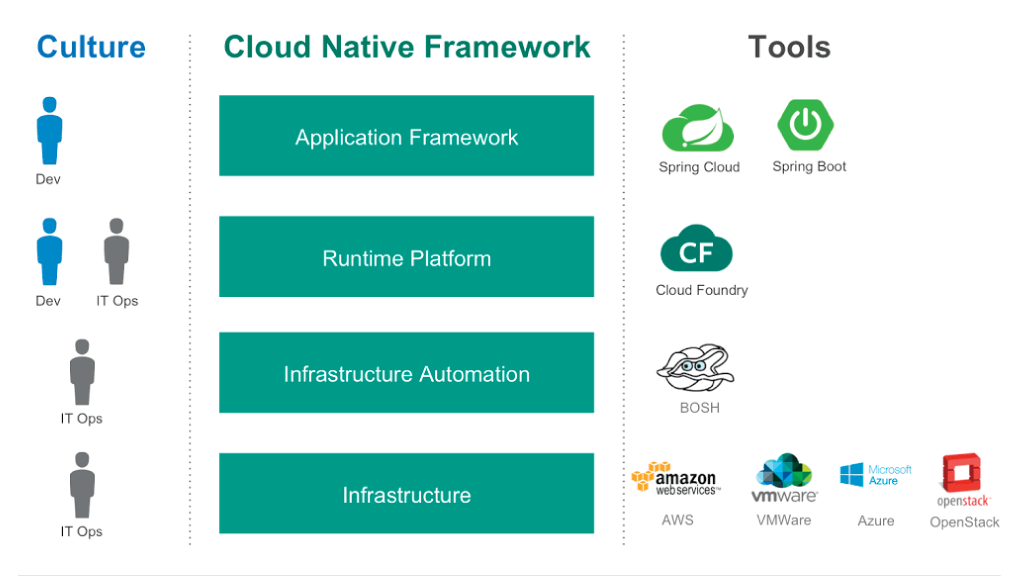The height and width of the screenshot is (576, 1017).
Task: Click the VMware logo
Action: coord(784,480)
